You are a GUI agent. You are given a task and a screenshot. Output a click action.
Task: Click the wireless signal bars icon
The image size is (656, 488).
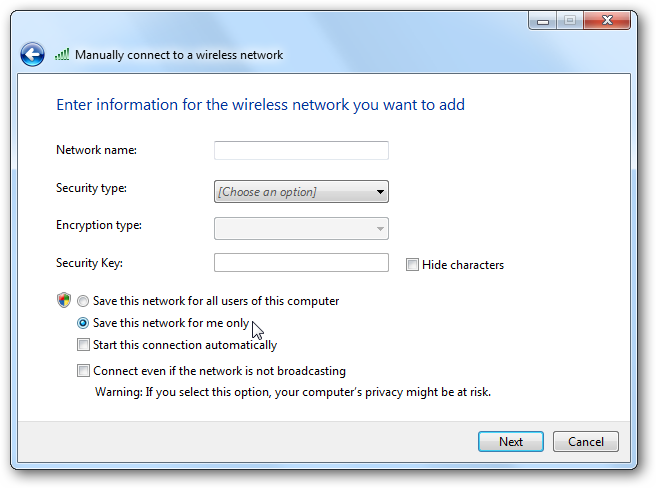pyautogui.click(x=62, y=55)
